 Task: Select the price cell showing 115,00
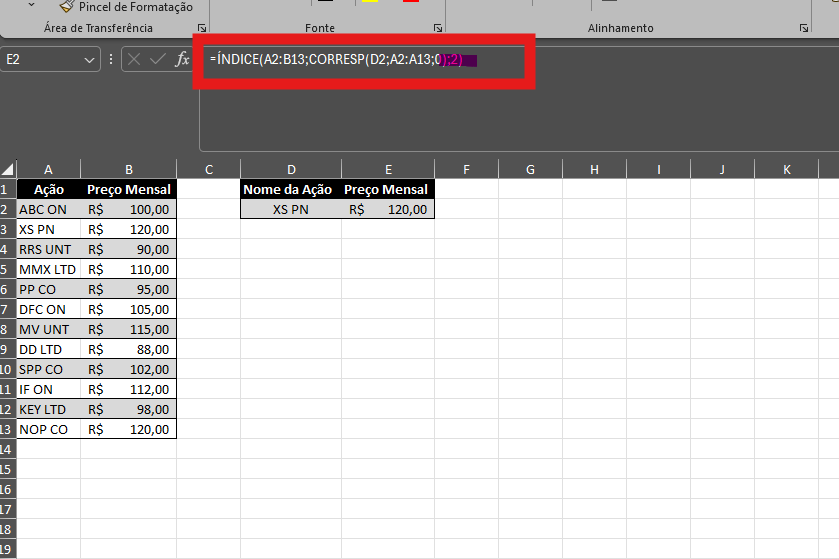pos(128,330)
